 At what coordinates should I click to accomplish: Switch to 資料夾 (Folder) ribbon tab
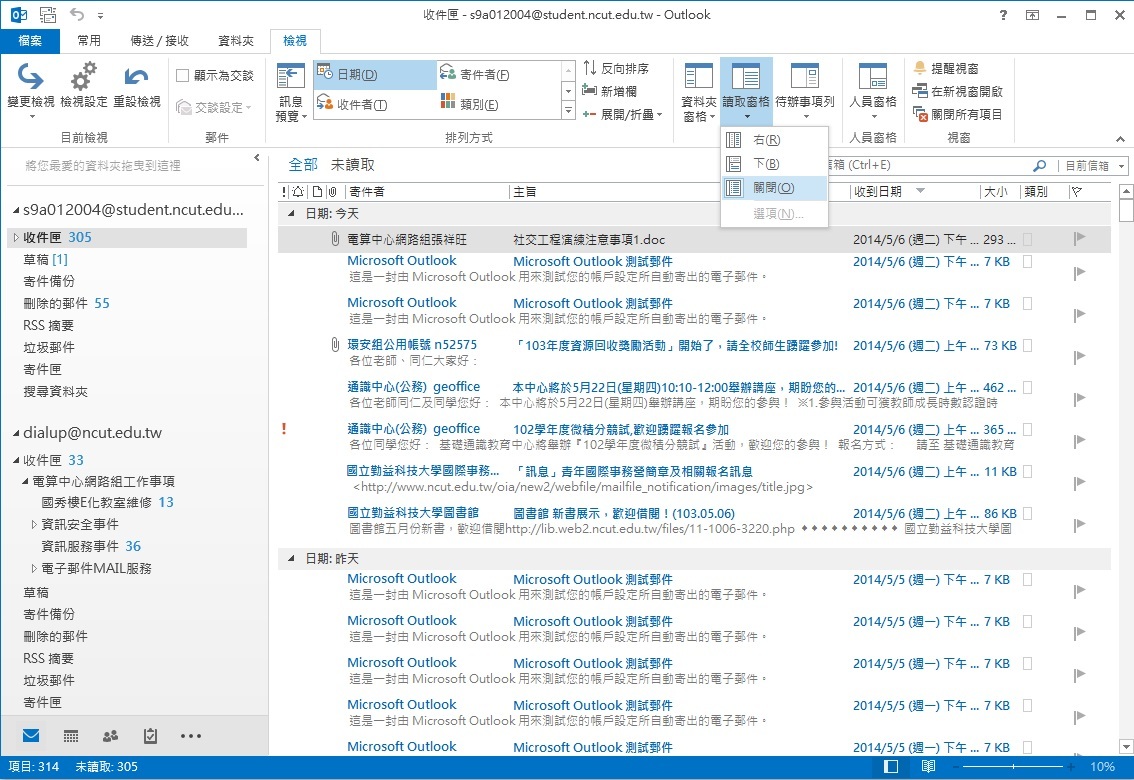coord(236,40)
